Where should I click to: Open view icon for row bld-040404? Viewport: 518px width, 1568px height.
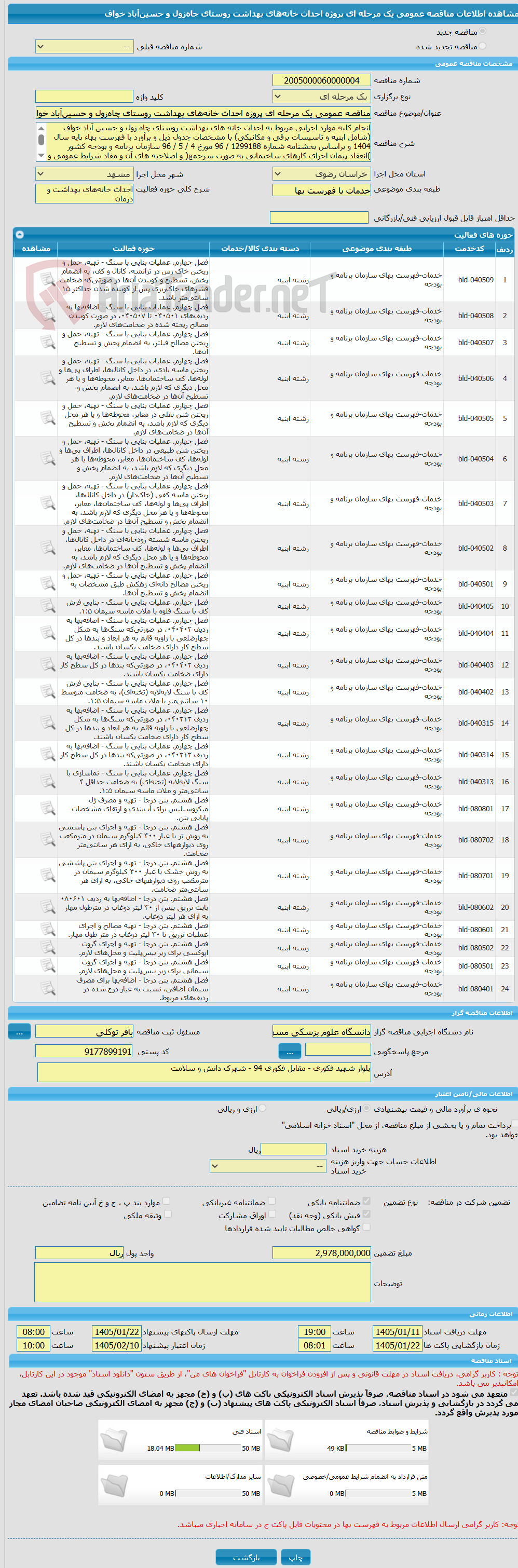pyautogui.click(x=47, y=633)
